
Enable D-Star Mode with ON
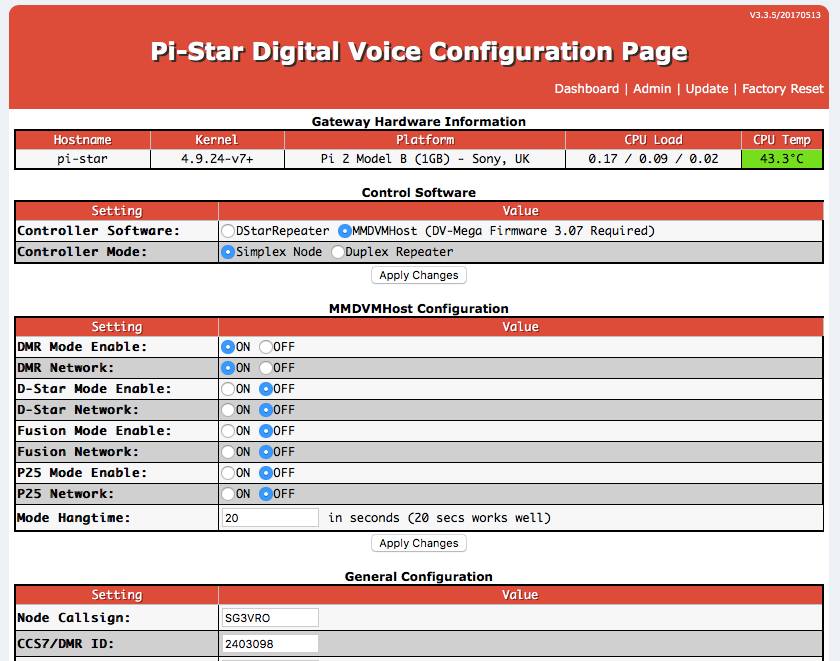tap(228, 389)
